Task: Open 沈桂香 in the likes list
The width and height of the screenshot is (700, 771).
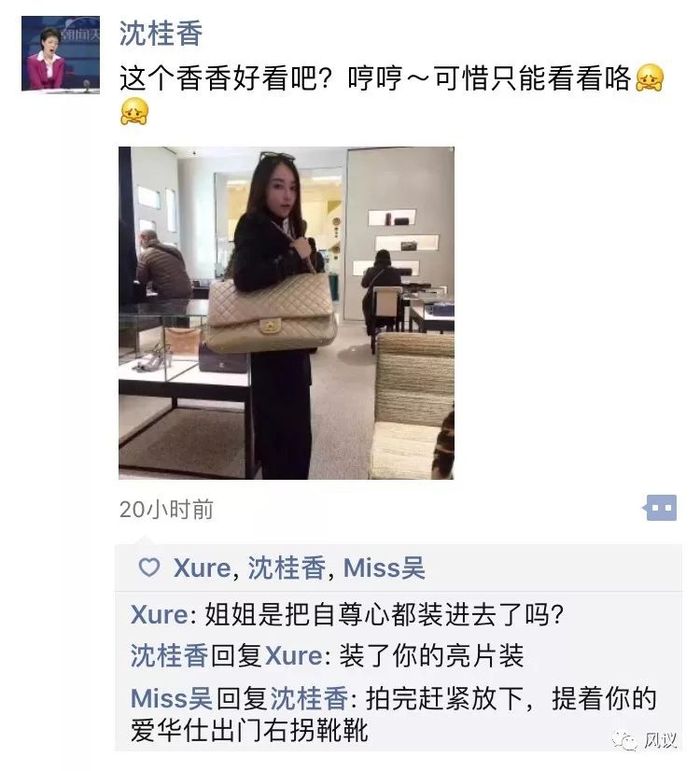Action: coord(286,568)
